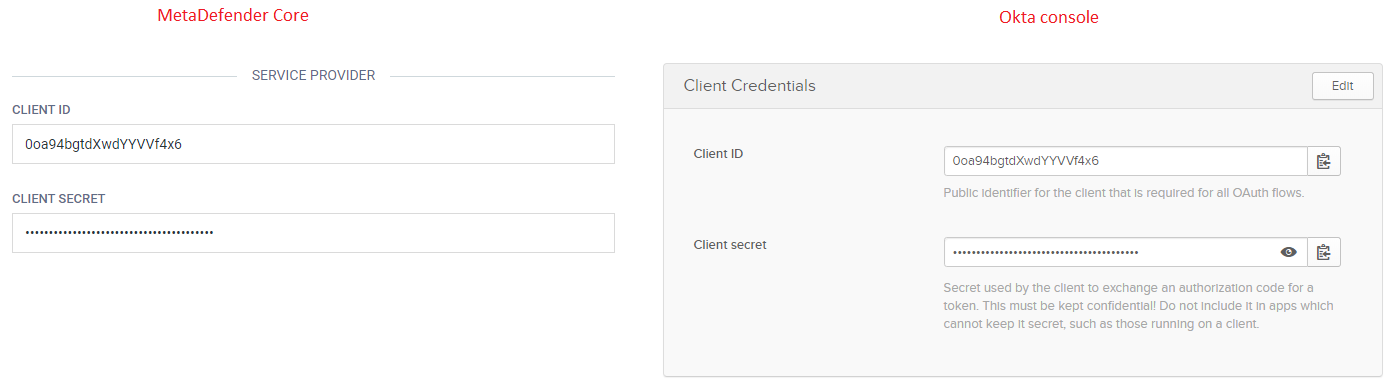The height and width of the screenshot is (391, 1393).
Task: Select the Okta Client ID text box
Action: [x=1126, y=161]
